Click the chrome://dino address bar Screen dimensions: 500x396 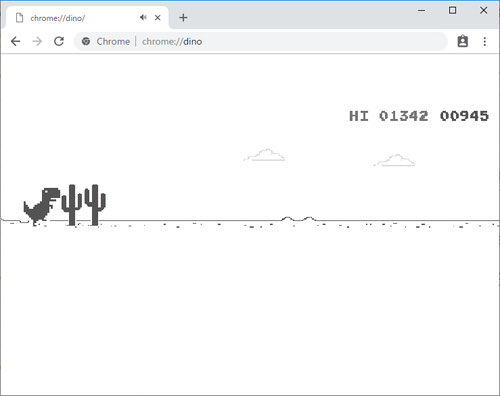pyautogui.click(x=260, y=42)
